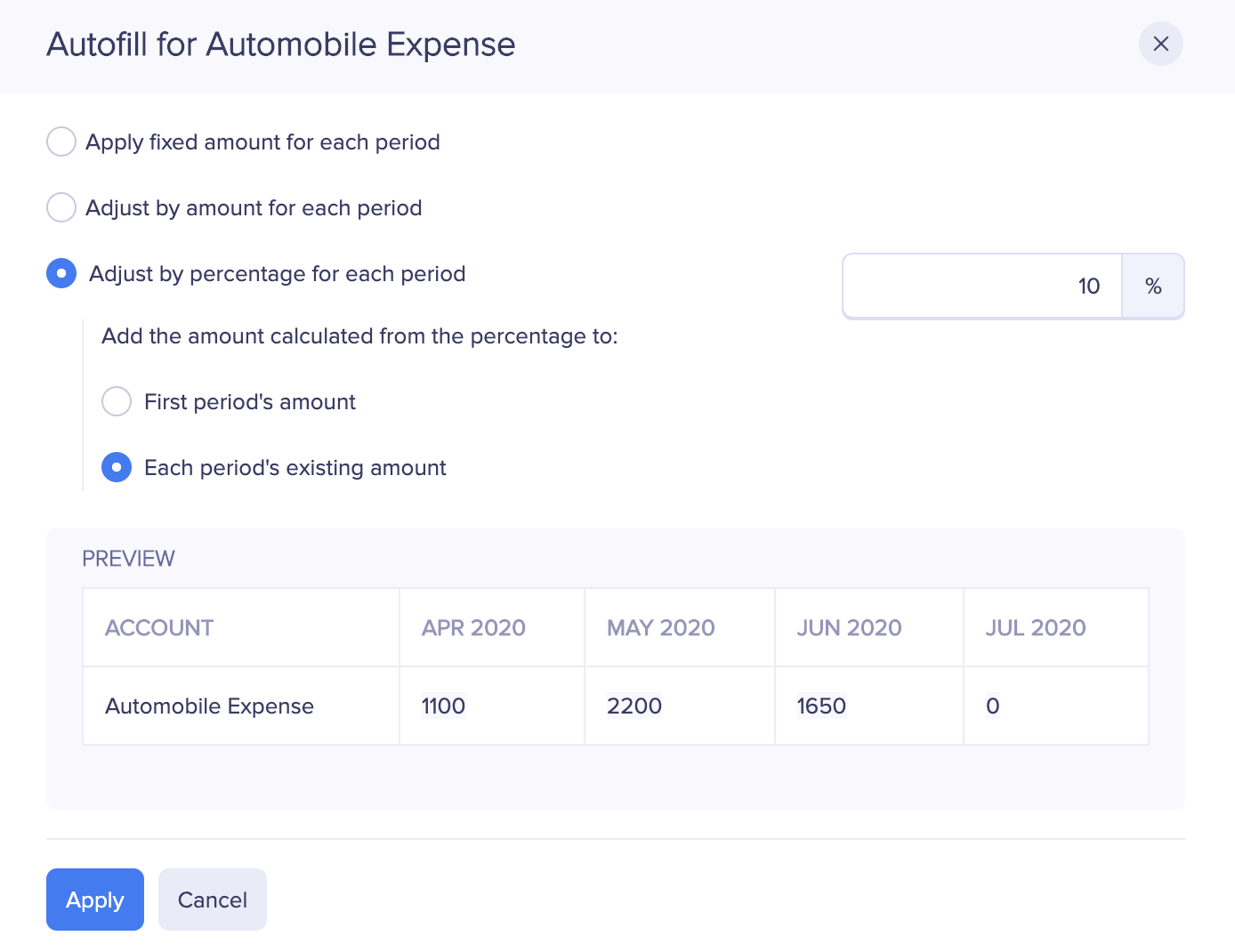Click the PREVIEW section label
The height and width of the screenshot is (952, 1235).
128,558
